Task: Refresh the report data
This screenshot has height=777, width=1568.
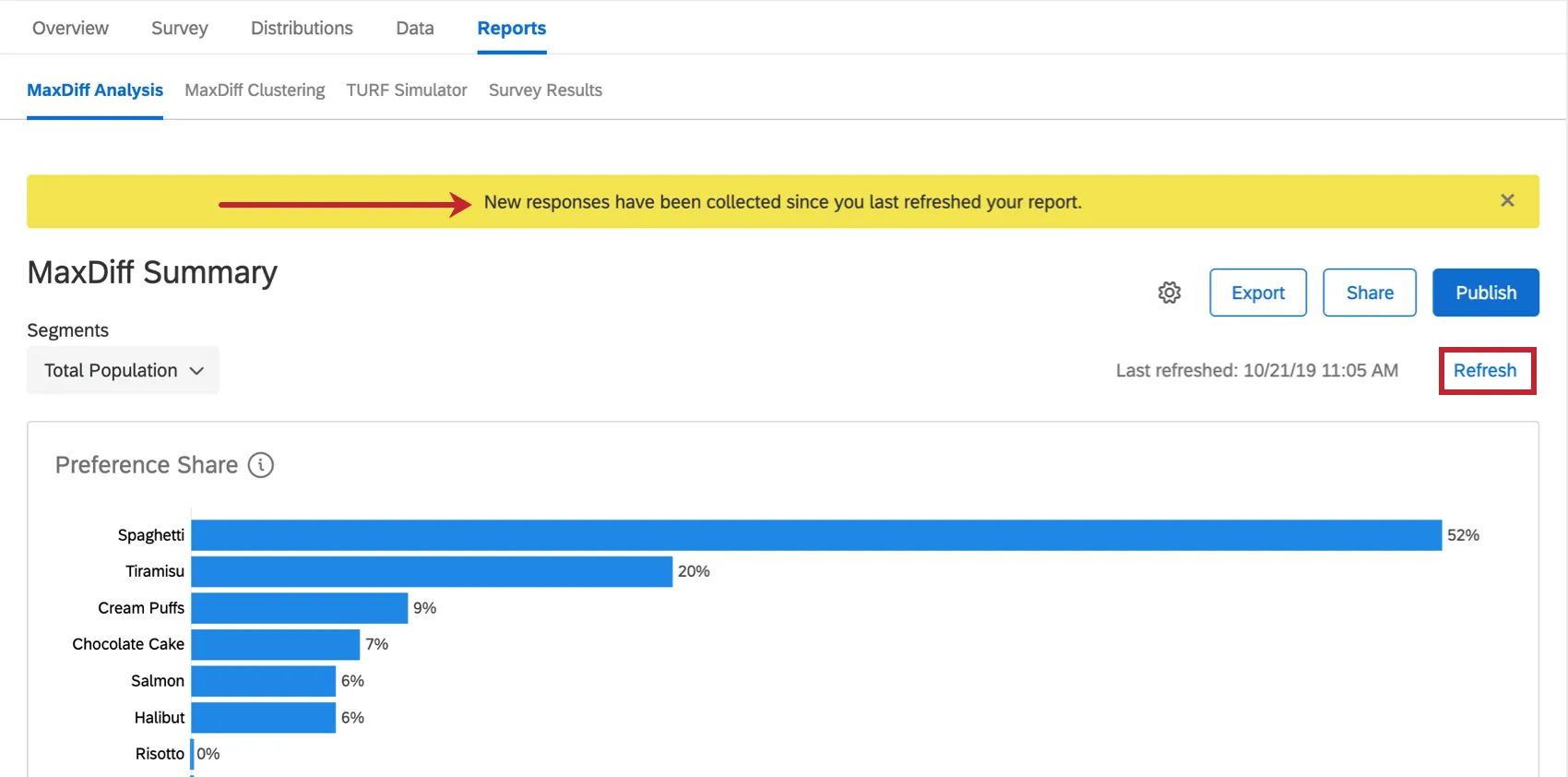Action: (x=1485, y=370)
